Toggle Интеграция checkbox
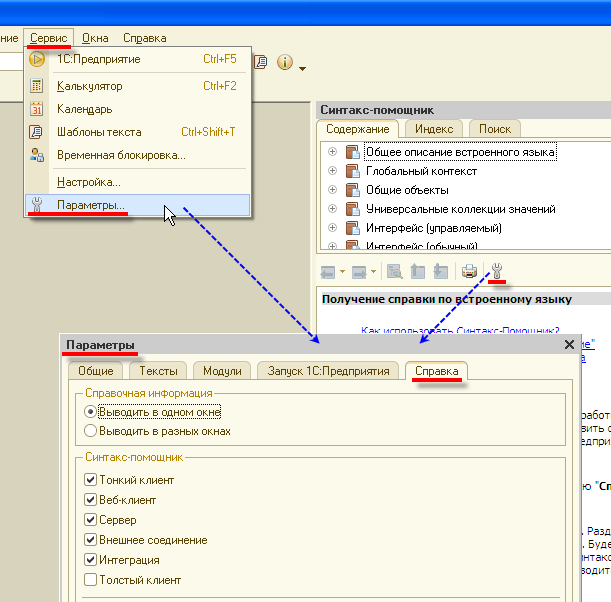Image resolution: width=611 pixels, height=602 pixels. (90, 560)
